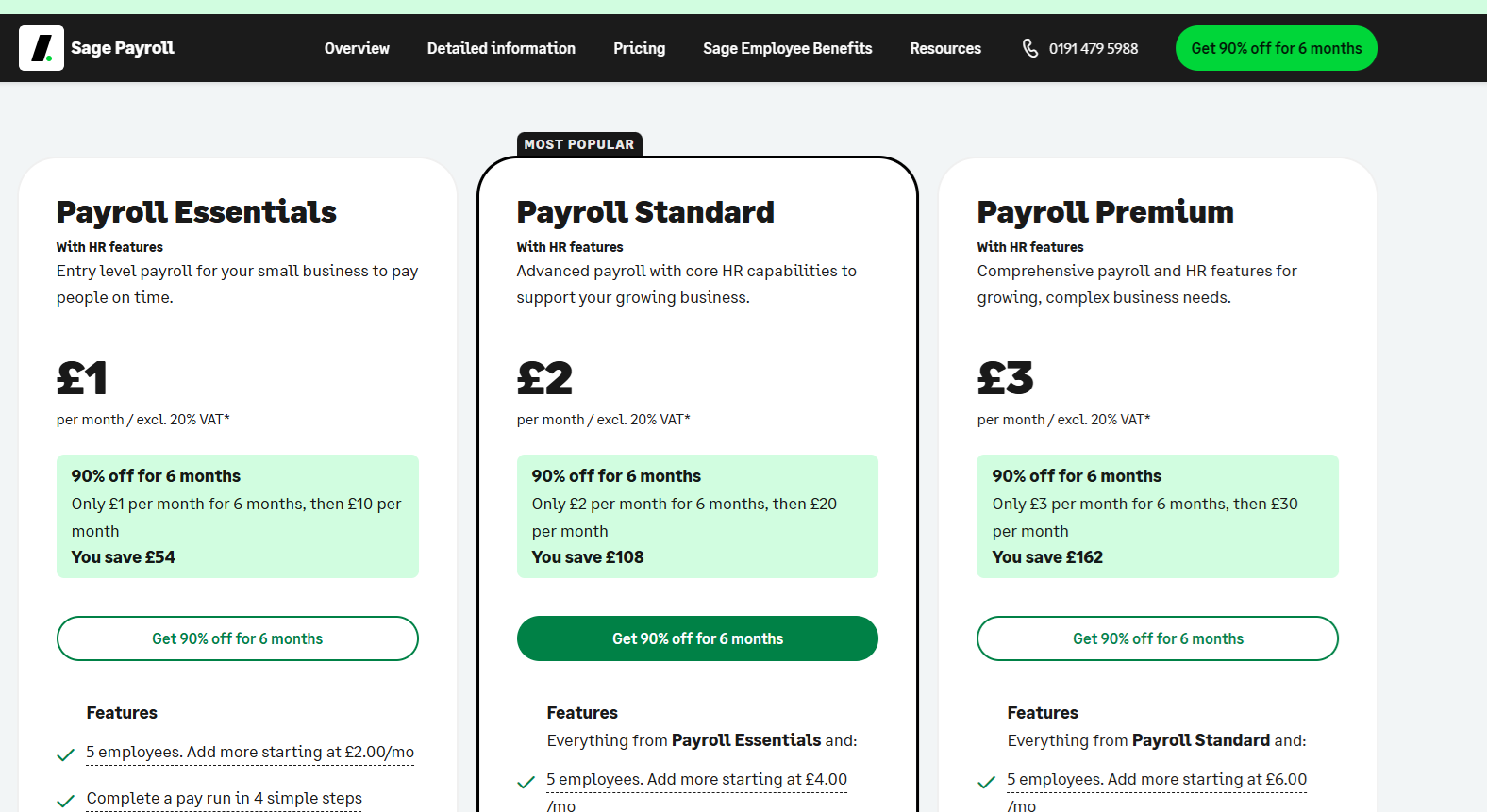The width and height of the screenshot is (1487, 812).
Task: Go to the Pricing section
Action: 639,48
